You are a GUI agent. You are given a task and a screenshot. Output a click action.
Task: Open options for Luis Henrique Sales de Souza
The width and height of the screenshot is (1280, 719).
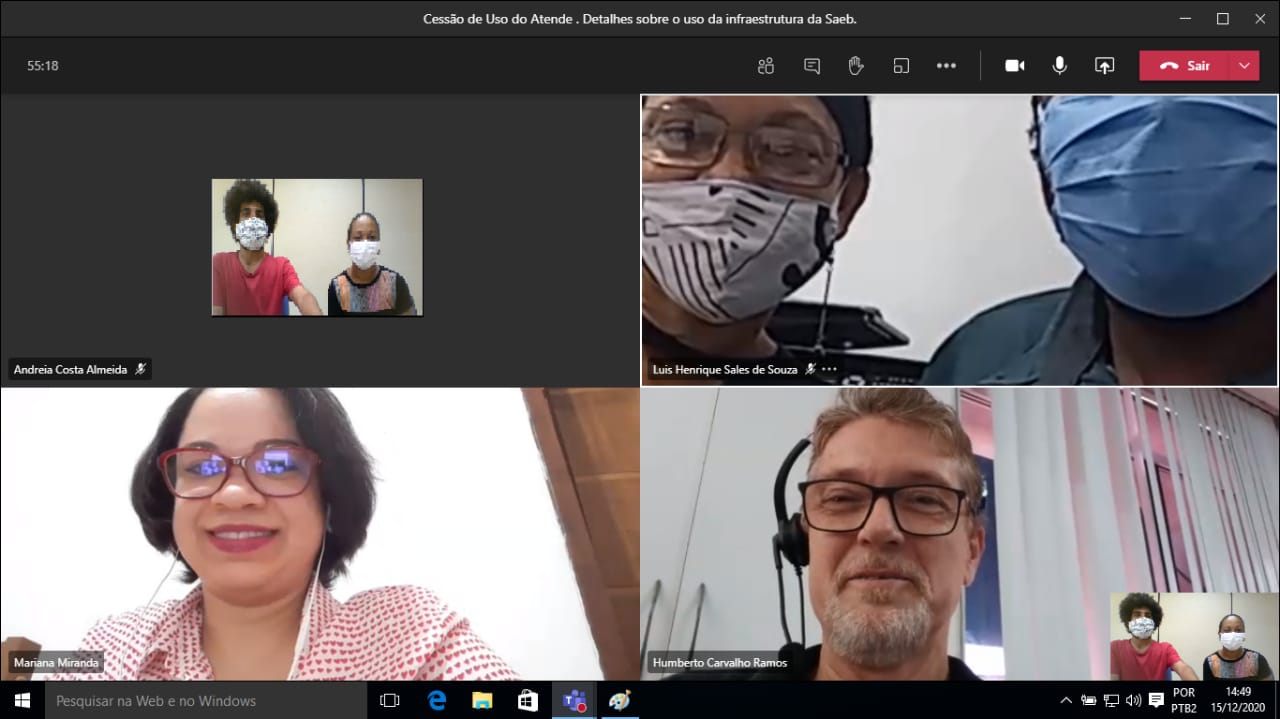[829, 369]
